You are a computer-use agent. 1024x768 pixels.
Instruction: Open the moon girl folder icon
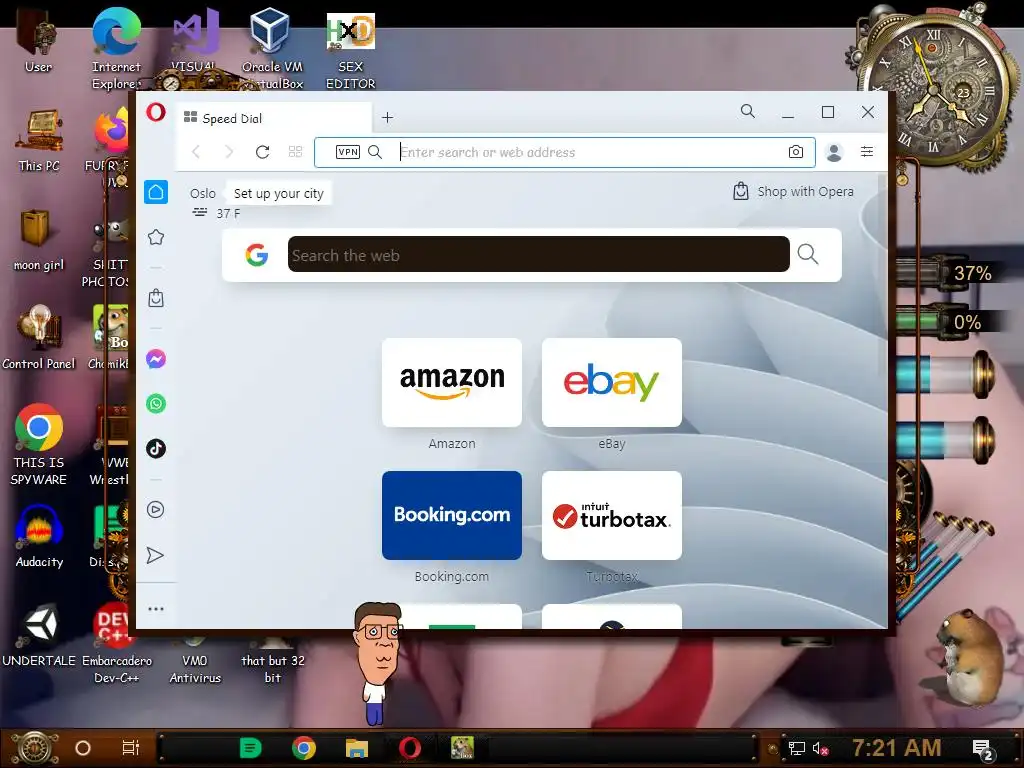point(39,239)
